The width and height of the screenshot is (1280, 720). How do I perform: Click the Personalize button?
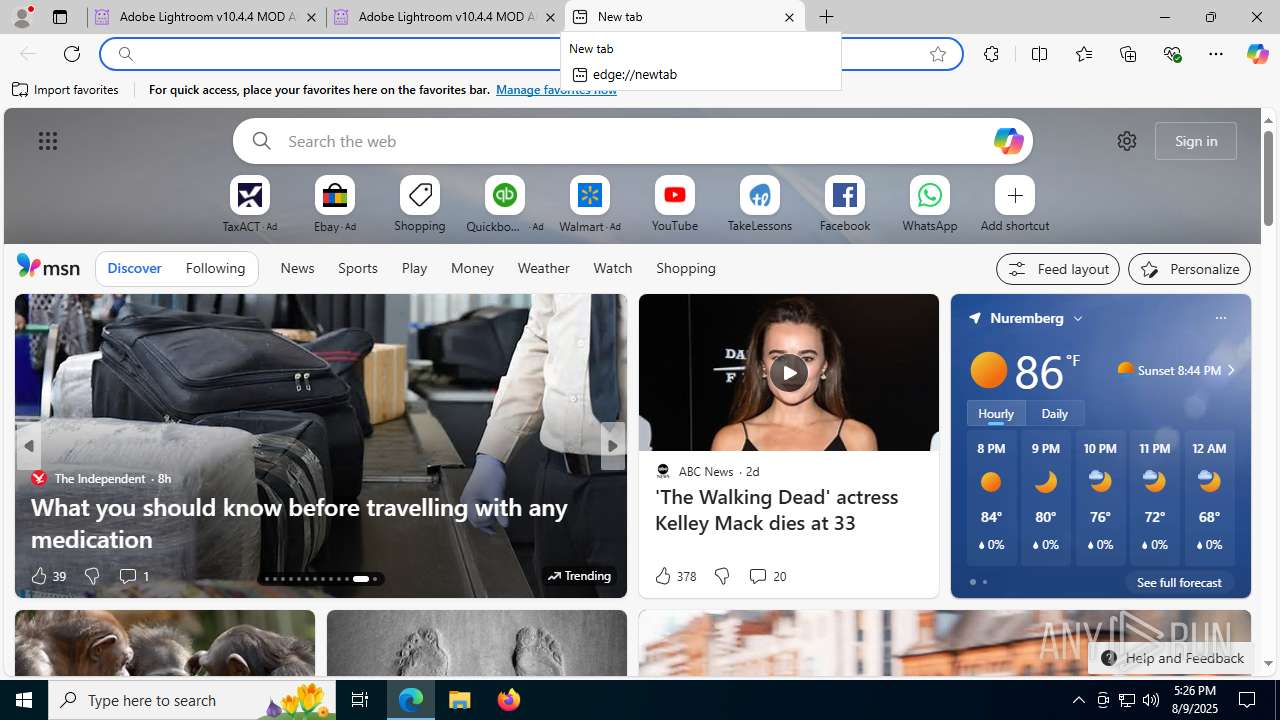(x=1189, y=269)
